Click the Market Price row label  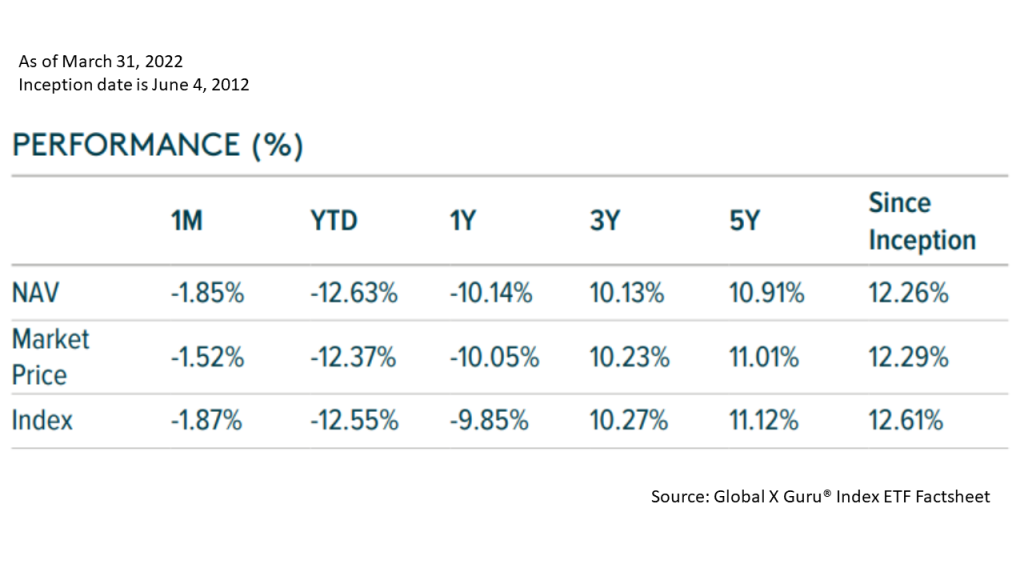51,357
